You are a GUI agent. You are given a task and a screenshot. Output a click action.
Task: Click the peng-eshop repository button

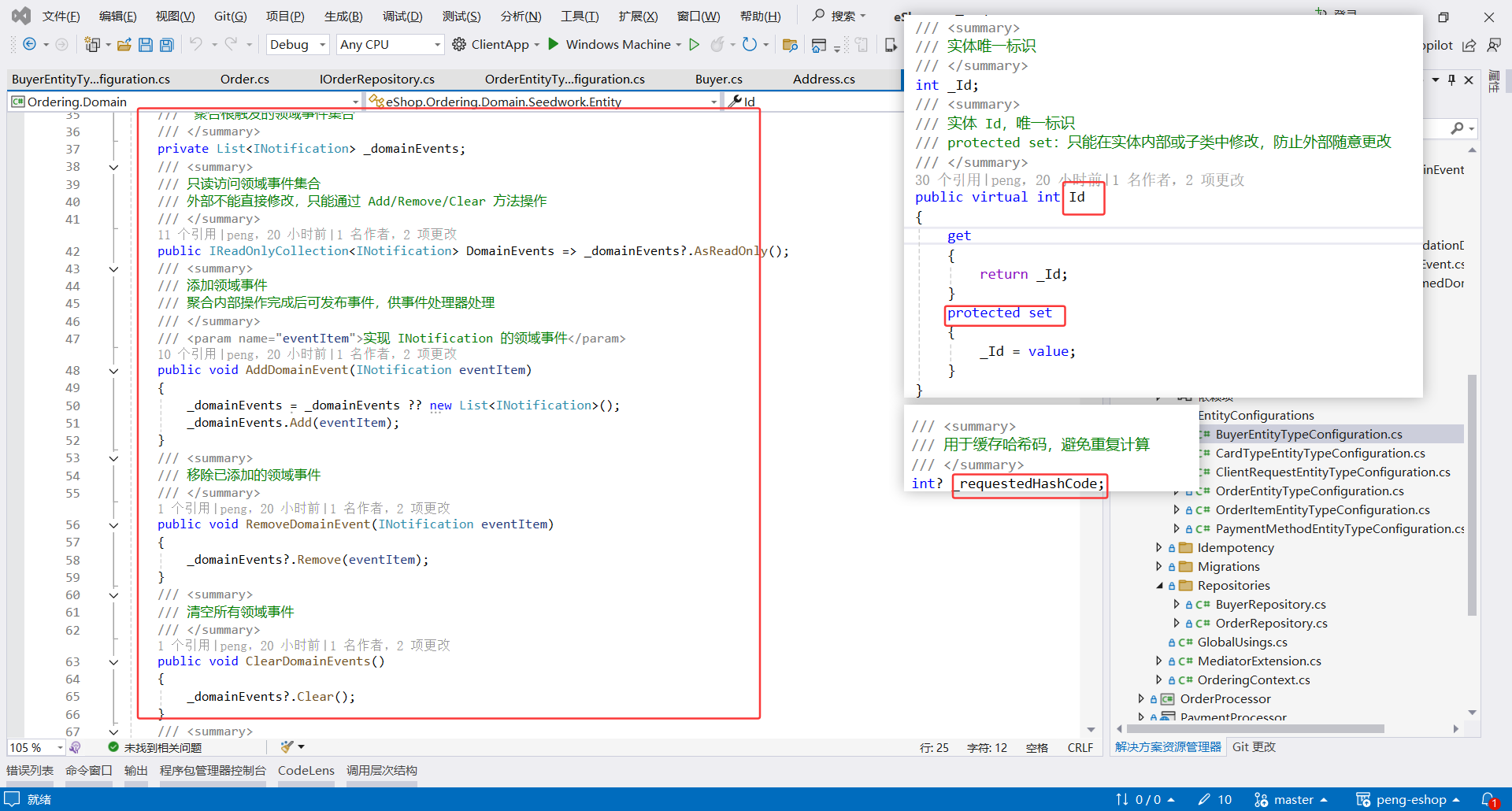(x=1408, y=799)
